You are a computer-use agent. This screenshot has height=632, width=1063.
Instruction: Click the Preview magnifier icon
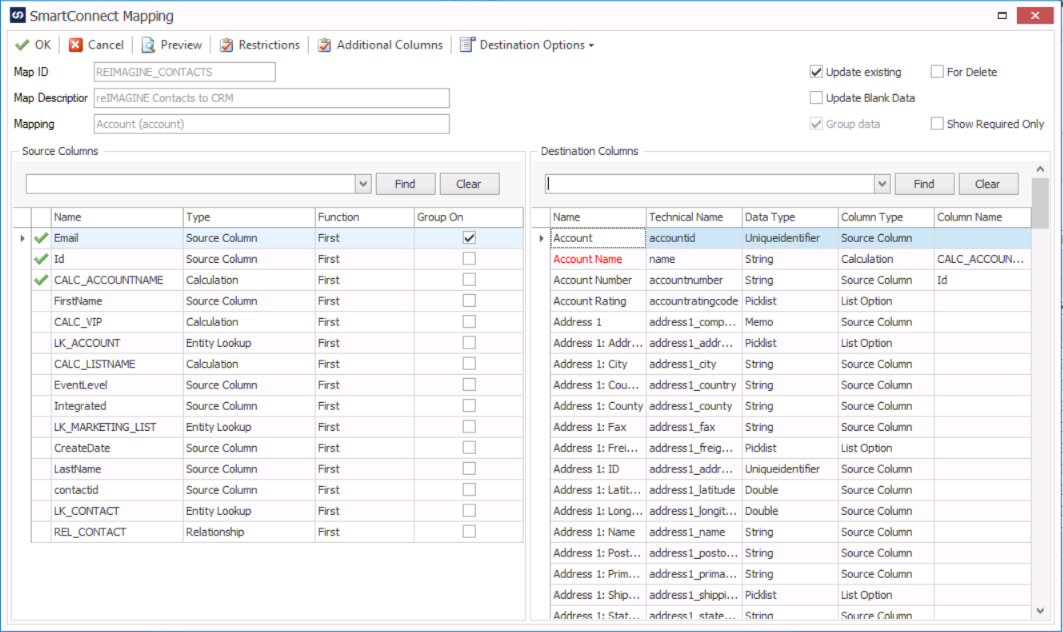point(148,45)
